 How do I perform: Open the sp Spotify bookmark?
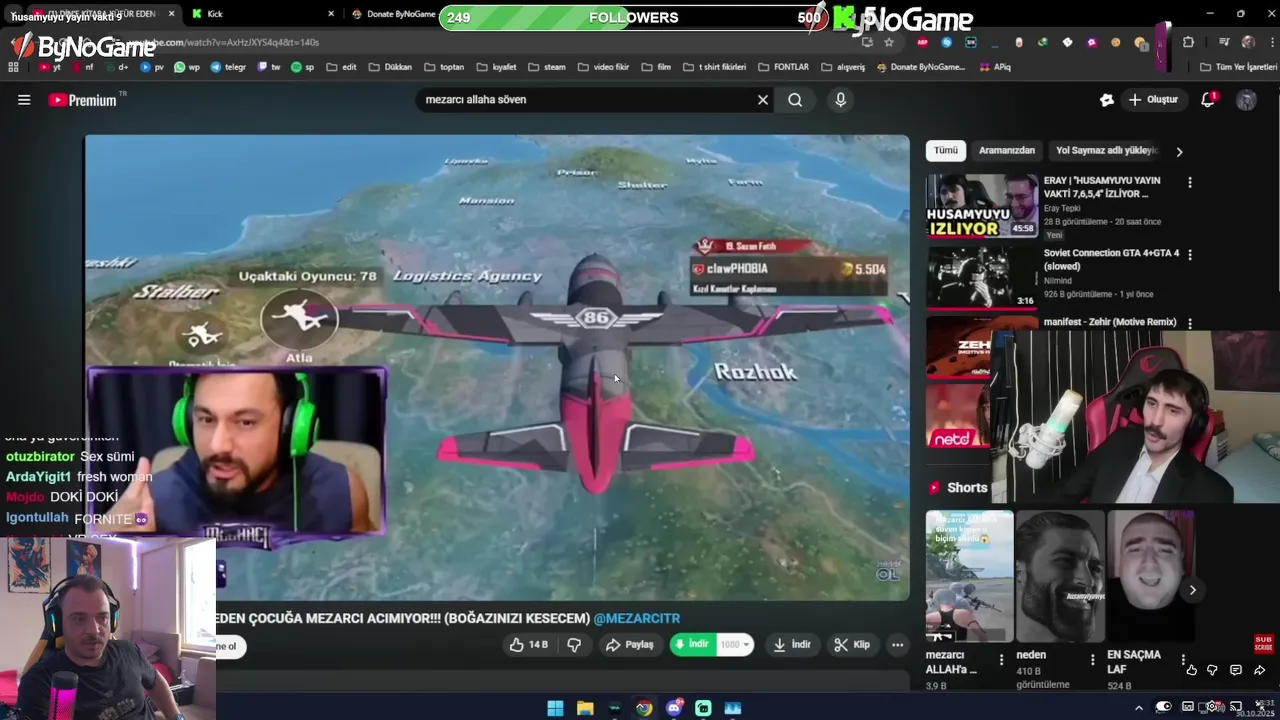click(302, 67)
